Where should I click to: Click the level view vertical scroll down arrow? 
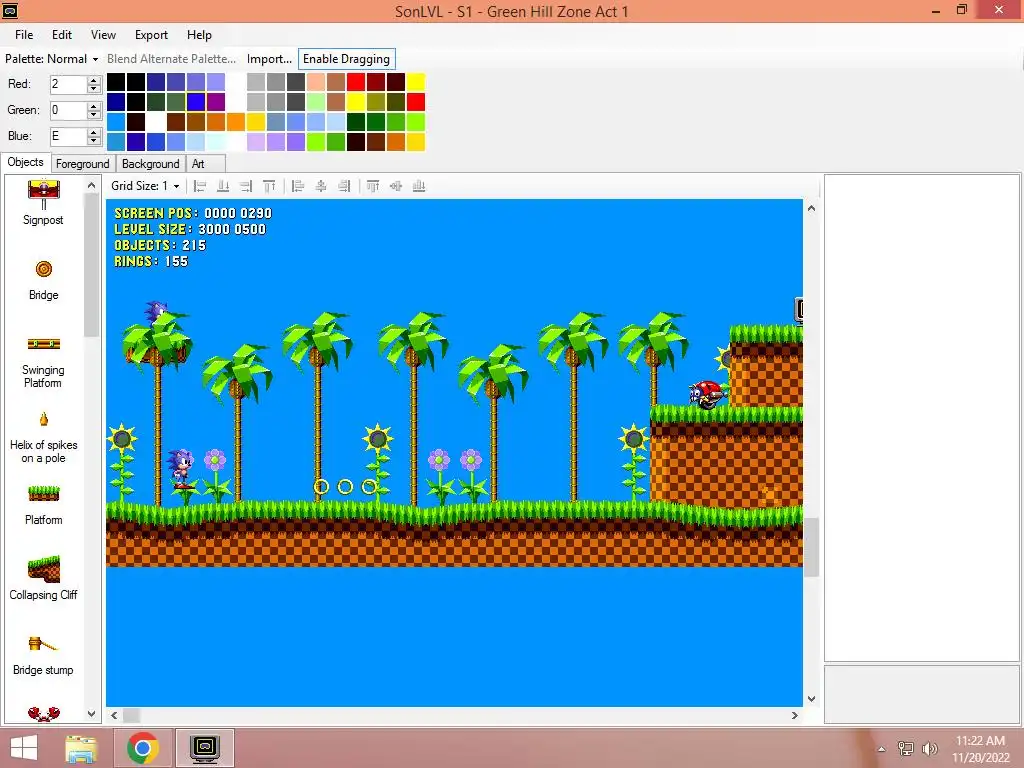pyautogui.click(x=811, y=698)
